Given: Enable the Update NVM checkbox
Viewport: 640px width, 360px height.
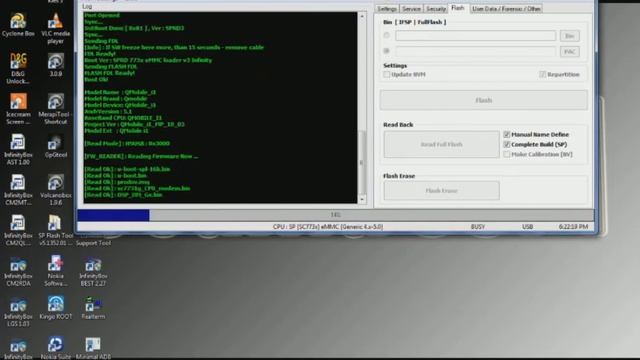Looking at the screenshot, I should click(387, 74).
